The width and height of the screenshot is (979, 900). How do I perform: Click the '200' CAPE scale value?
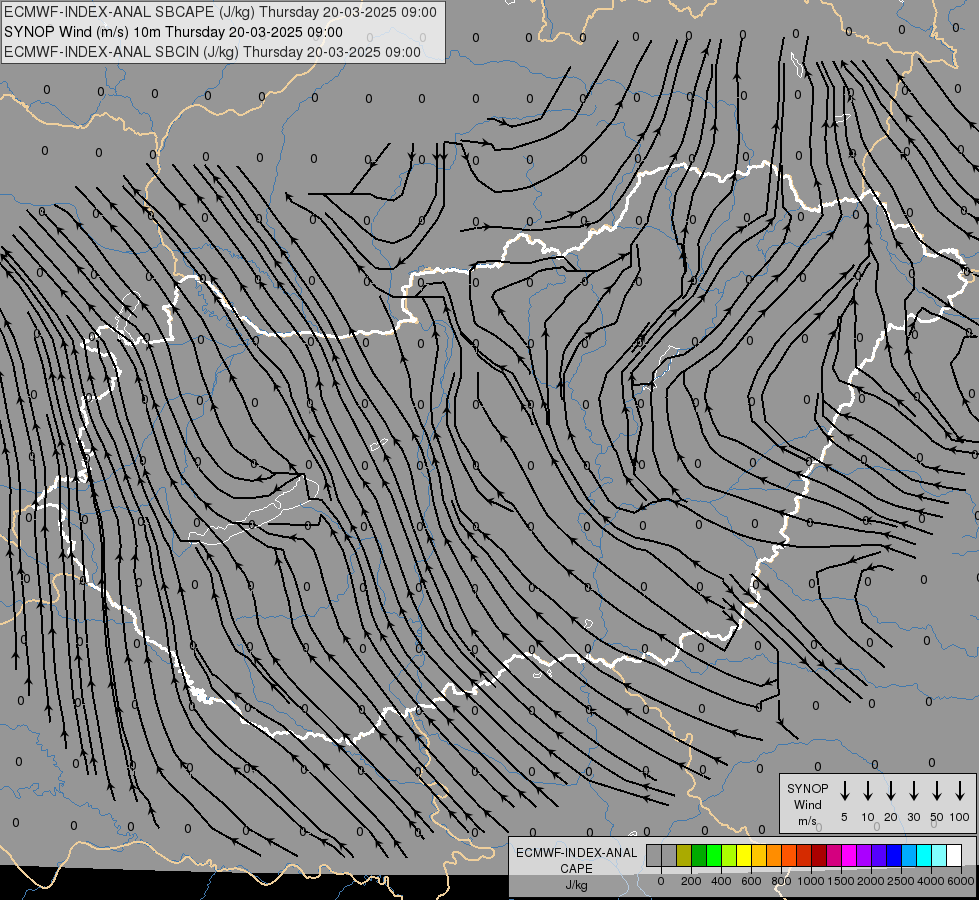click(x=691, y=881)
